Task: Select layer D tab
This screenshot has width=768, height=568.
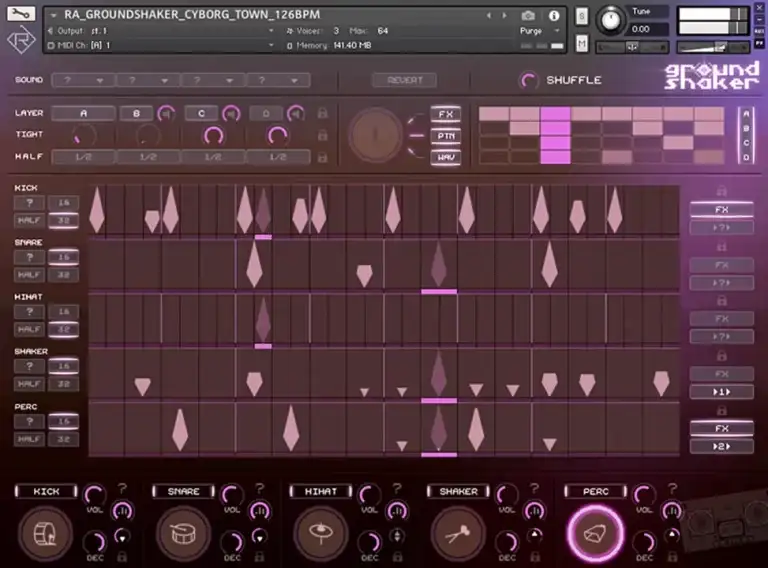Action: 266,114
